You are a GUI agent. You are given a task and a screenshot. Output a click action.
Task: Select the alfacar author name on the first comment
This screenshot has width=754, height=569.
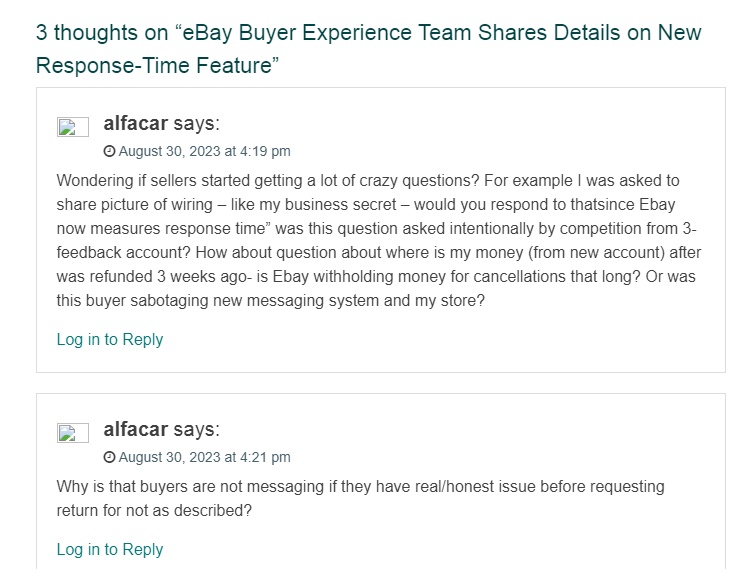[x=136, y=124]
